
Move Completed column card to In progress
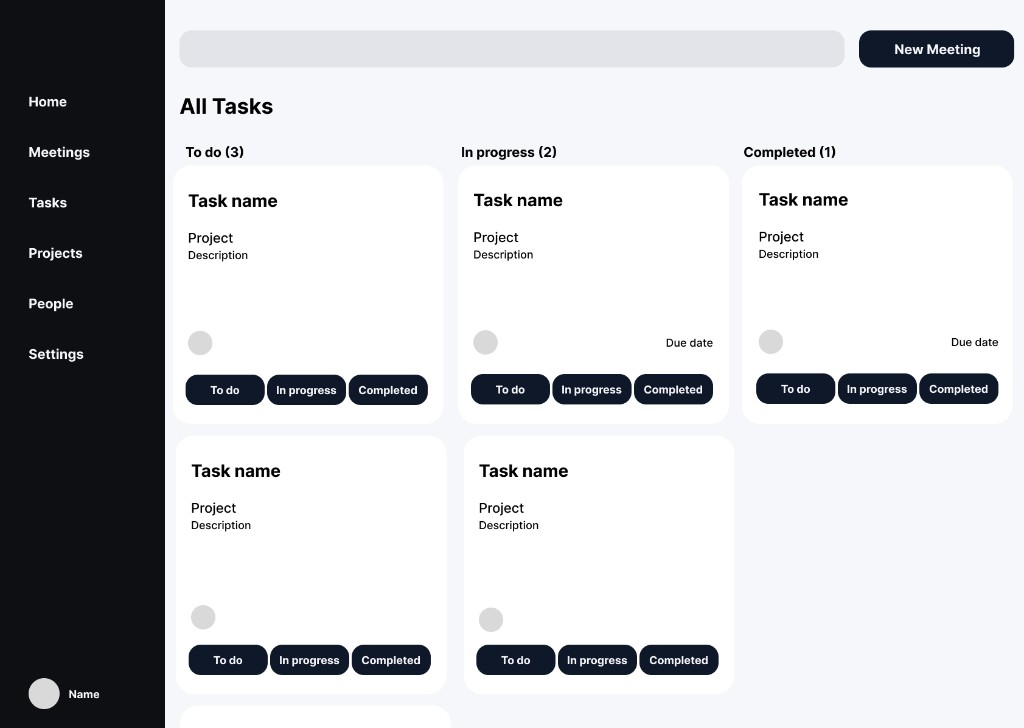877,388
